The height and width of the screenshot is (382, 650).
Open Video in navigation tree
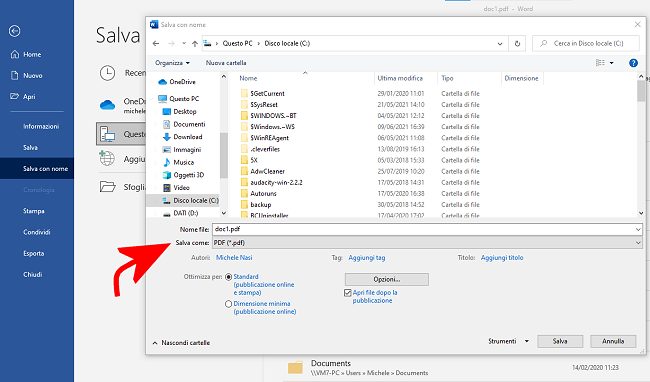pyautogui.click(x=177, y=188)
